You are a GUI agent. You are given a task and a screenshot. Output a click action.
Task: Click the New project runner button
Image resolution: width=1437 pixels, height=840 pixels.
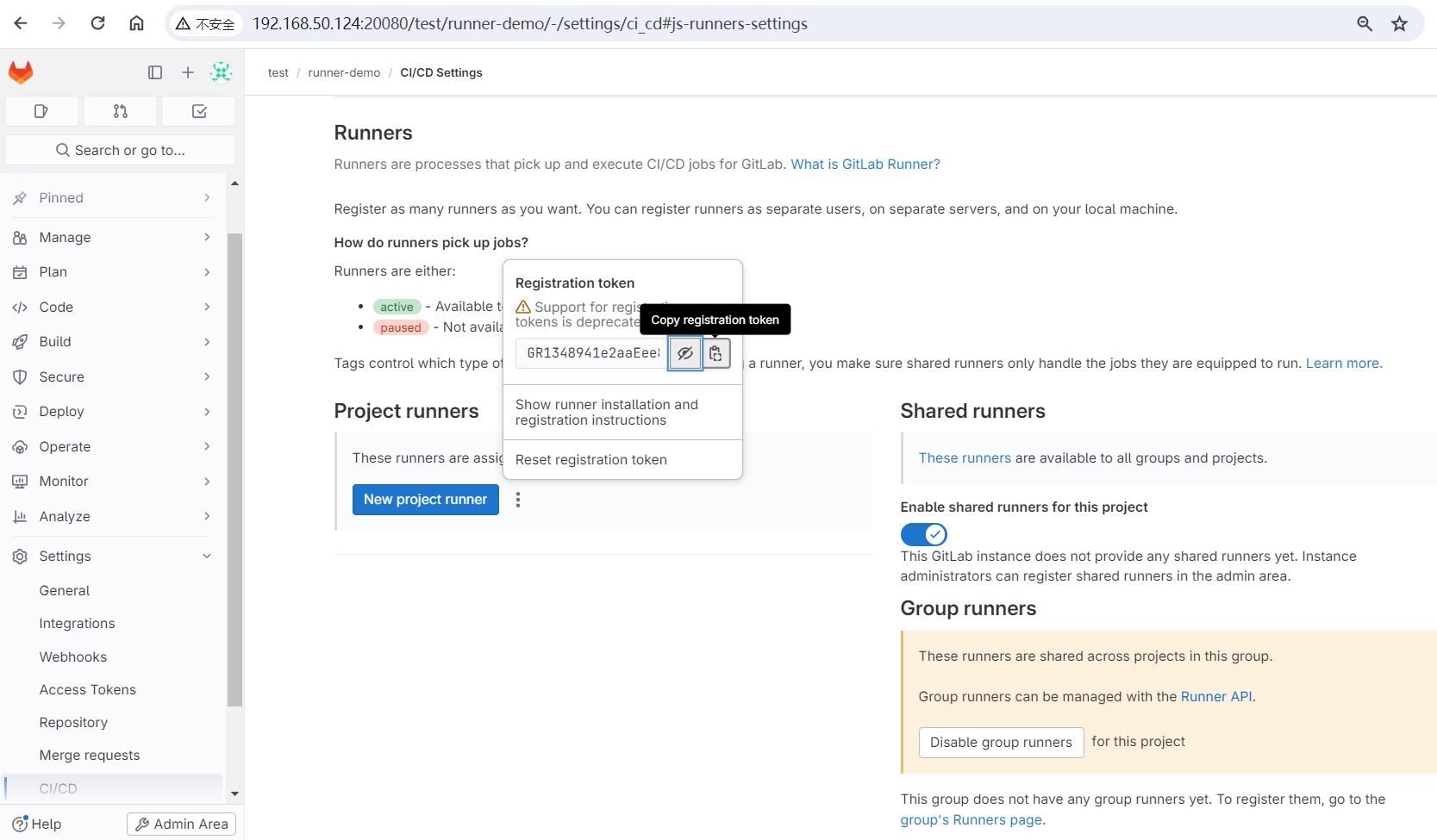(x=425, y=499)
